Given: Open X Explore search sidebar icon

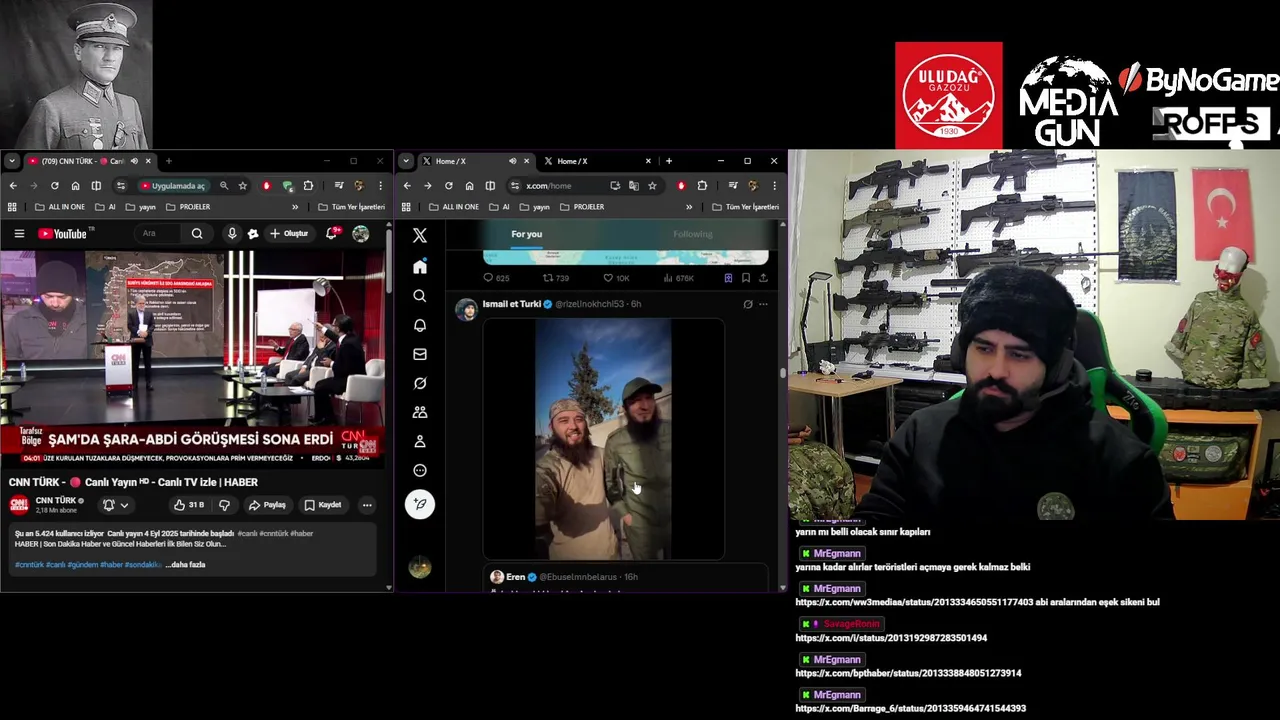Looking at the screenshot, I should coord(420,296).
